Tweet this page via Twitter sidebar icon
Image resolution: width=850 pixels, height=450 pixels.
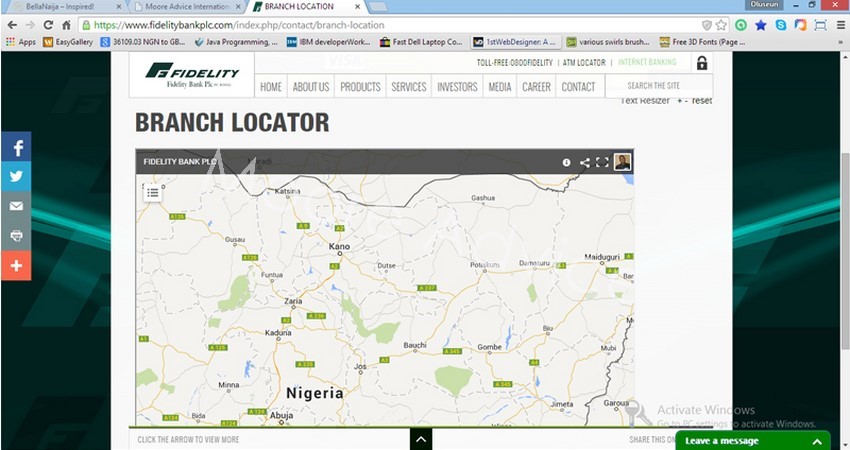coord(16,176)
